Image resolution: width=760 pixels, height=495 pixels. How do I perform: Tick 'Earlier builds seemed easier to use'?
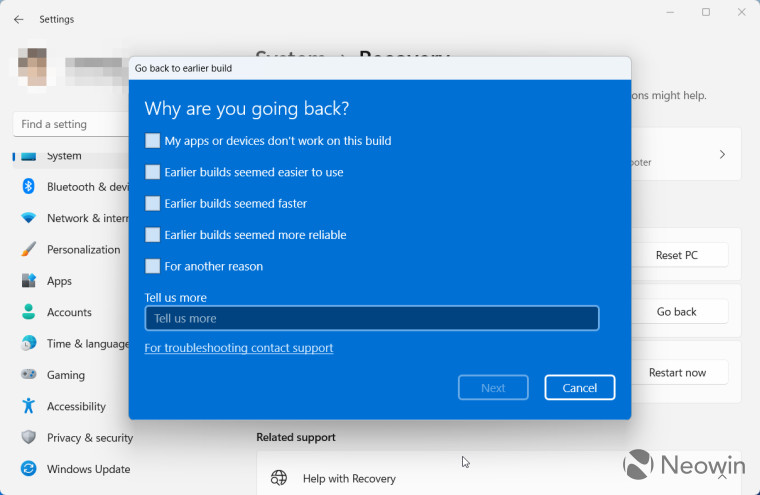pos(152,172)
